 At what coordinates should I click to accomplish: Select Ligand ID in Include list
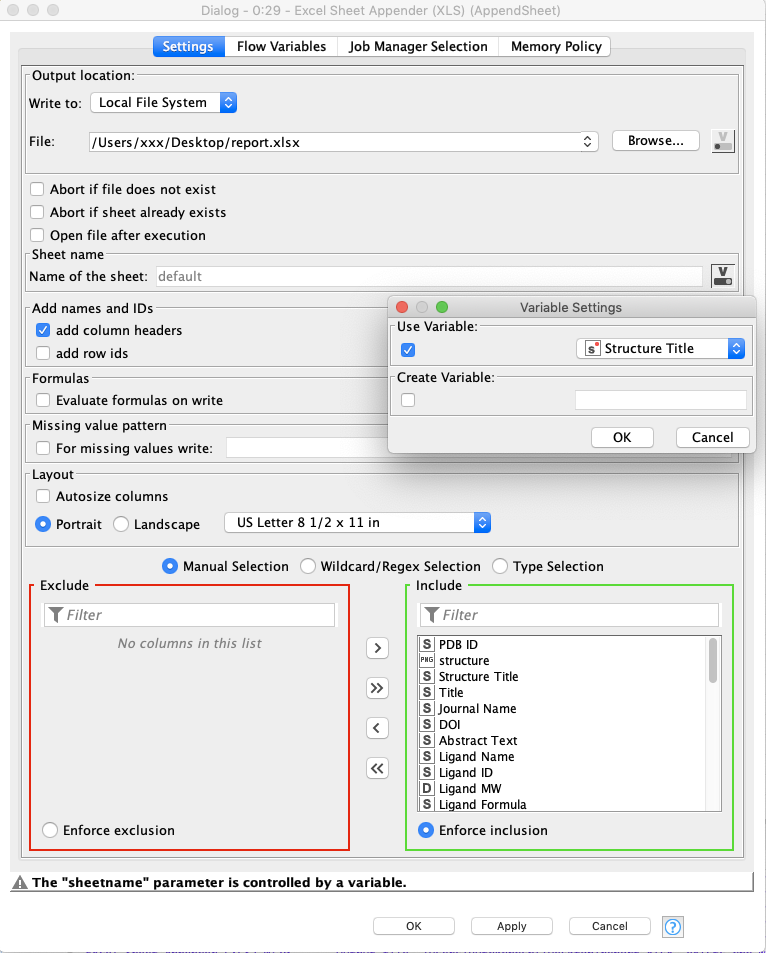tap(466, 772)
